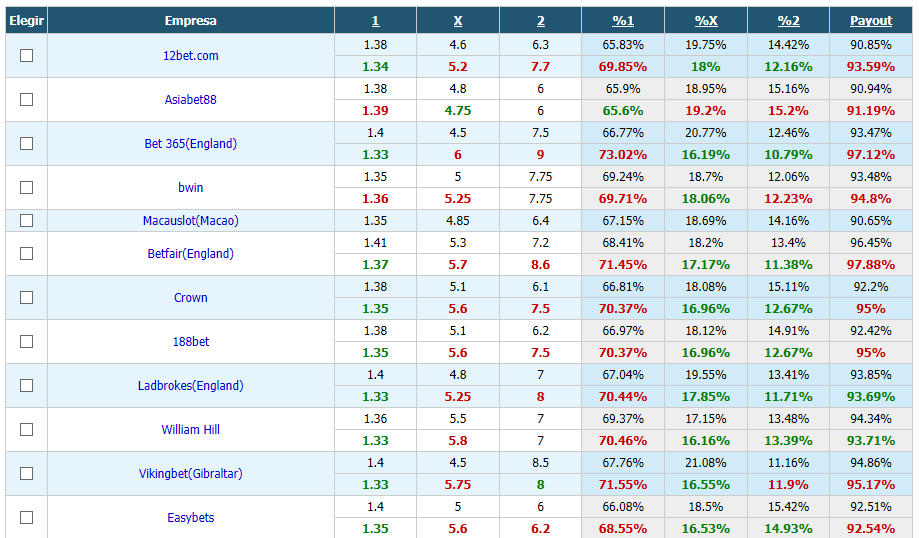
Task: Click Macauslot draw odds 4.85
Action: pos(458,221)
